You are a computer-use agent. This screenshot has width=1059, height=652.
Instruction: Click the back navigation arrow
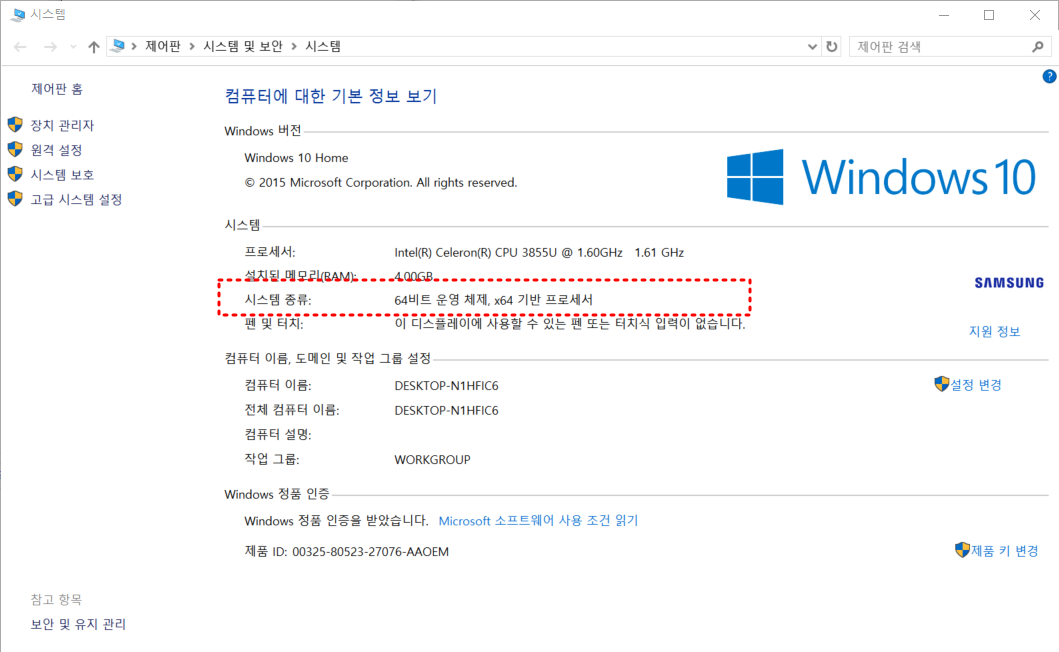point(20,47)
